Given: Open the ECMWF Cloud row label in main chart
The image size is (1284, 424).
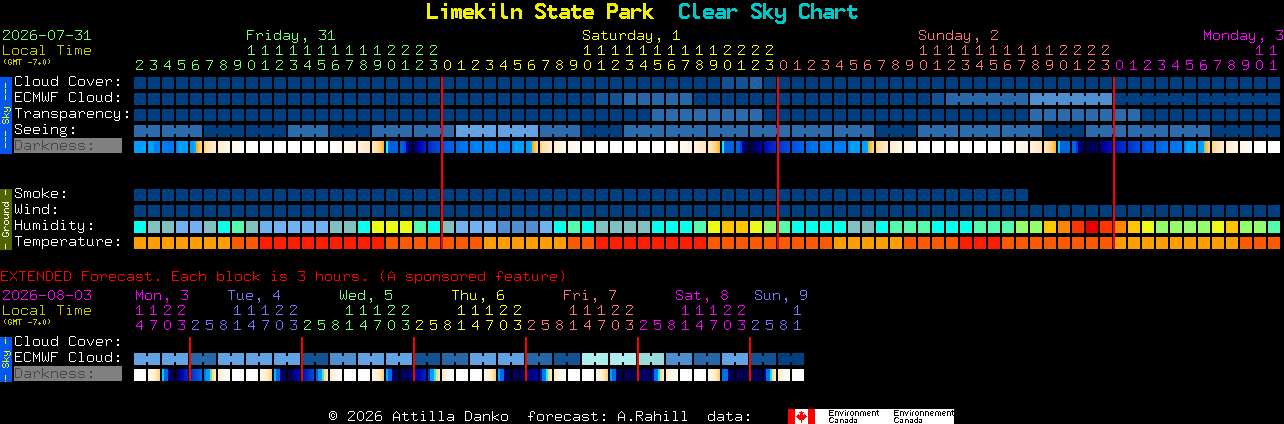Looking at the screenshot, I should 68,98.
